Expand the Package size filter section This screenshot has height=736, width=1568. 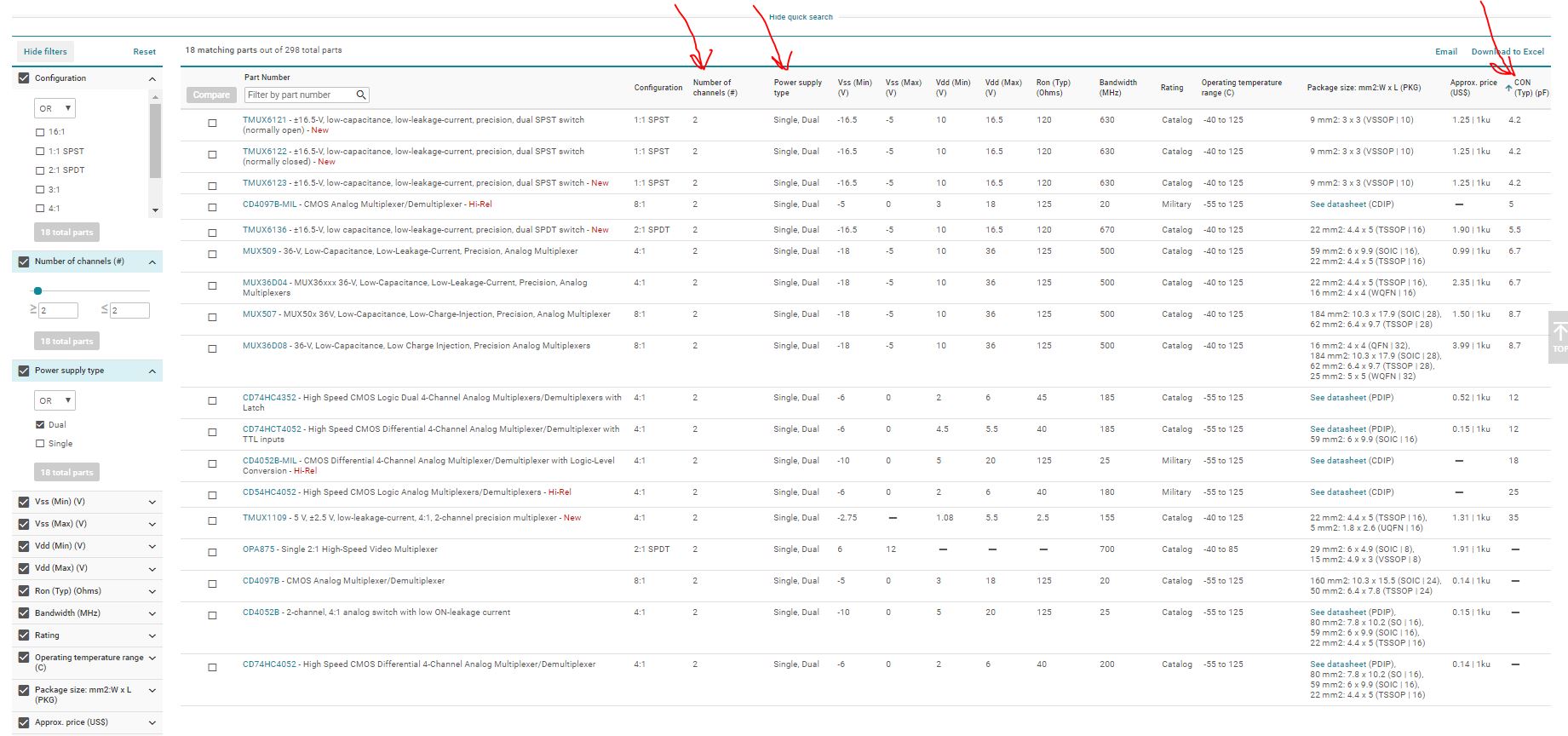[x=152, y=691]
